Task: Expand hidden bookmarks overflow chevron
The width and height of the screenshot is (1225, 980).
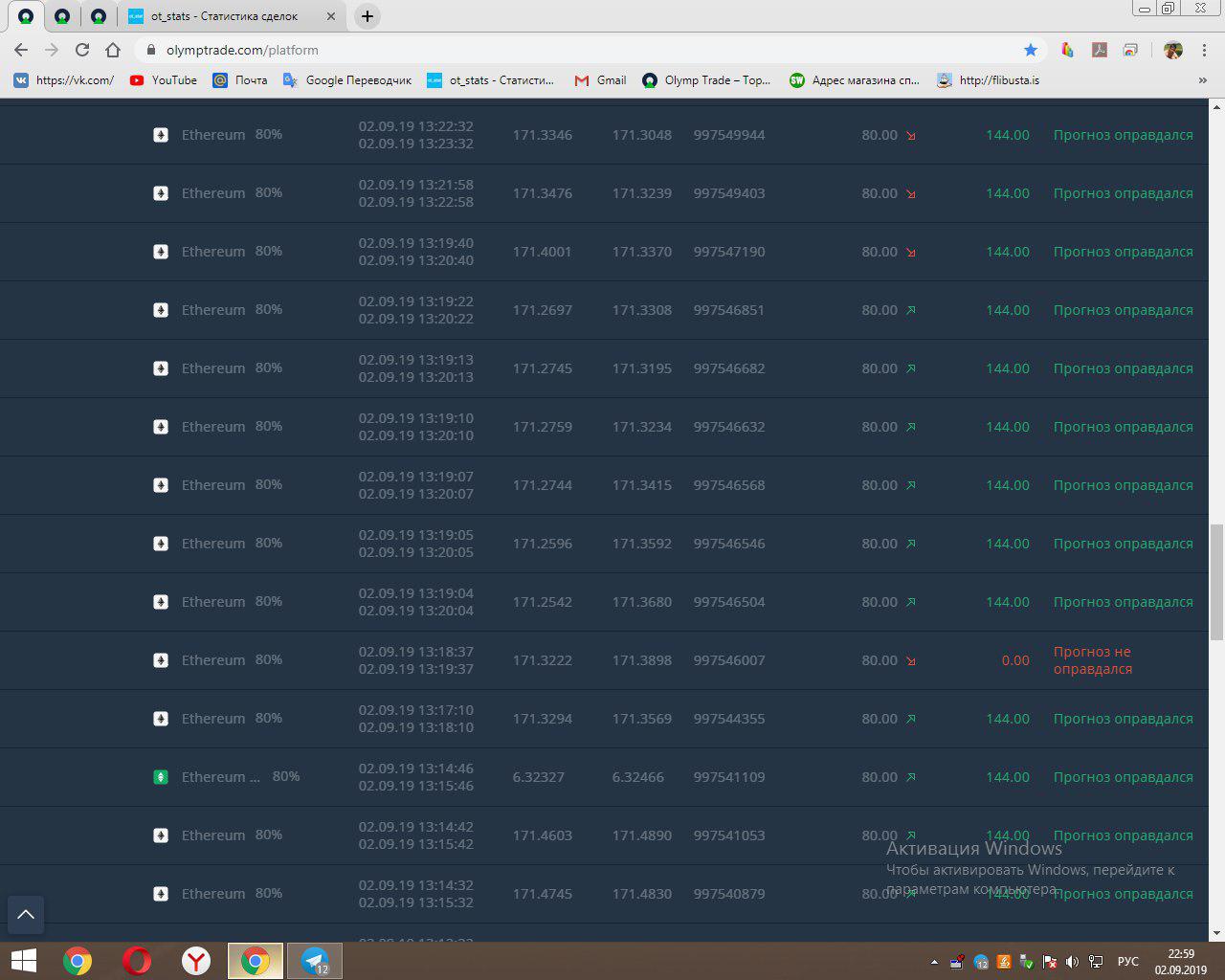Action: (x=1203, y=80)
